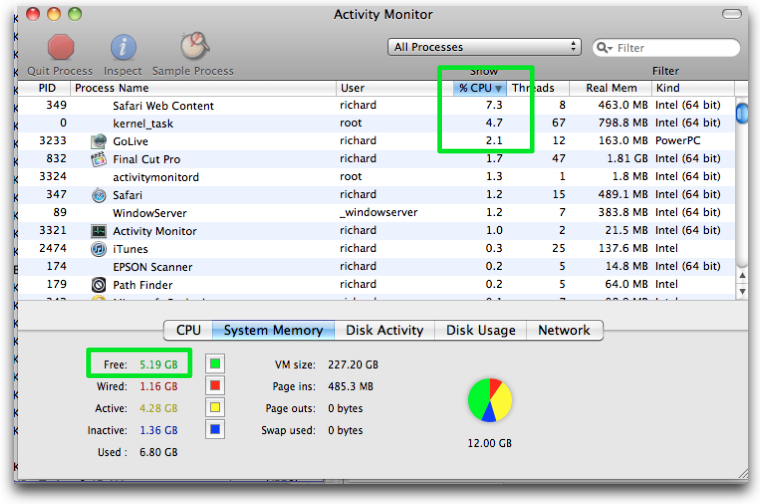760x504 pixels.
Task: Click the 798.8 MB memory value
Action: coord(623,123)
